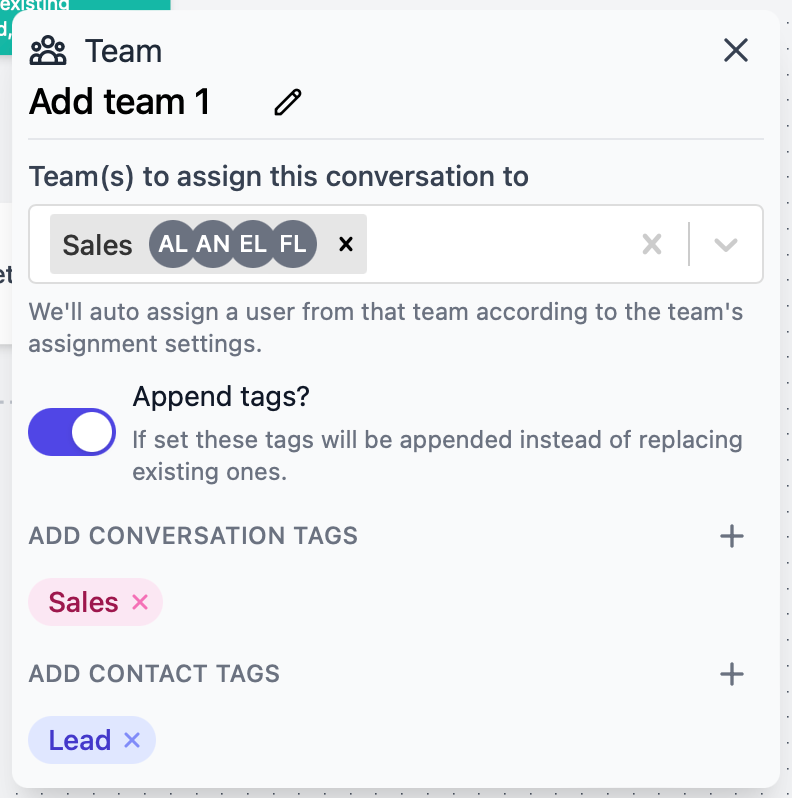Close the Team panel
792x798 pixels.
(736, 50)
